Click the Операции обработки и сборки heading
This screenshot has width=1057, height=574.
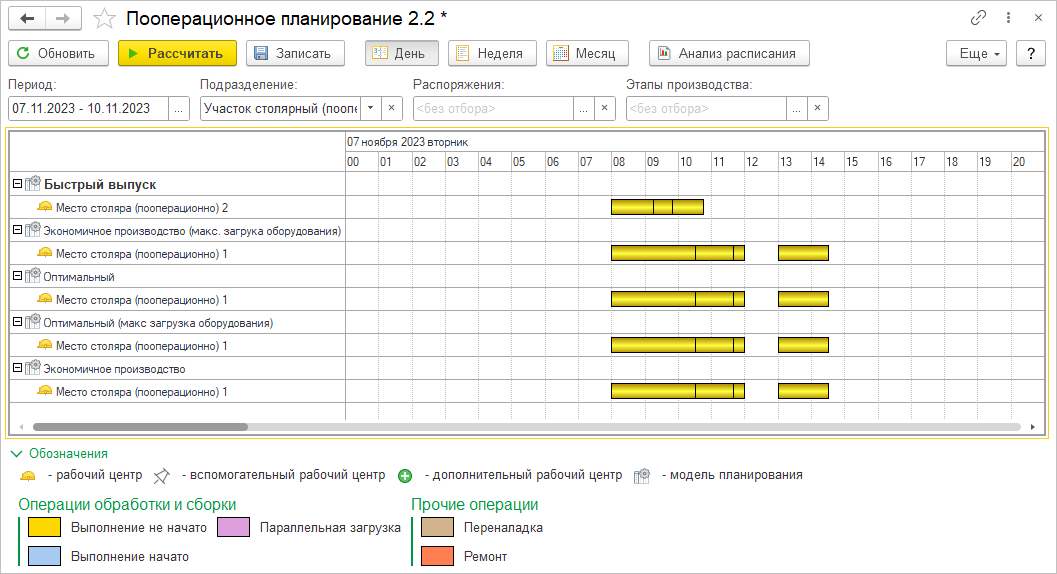click(x=127, y=505)
